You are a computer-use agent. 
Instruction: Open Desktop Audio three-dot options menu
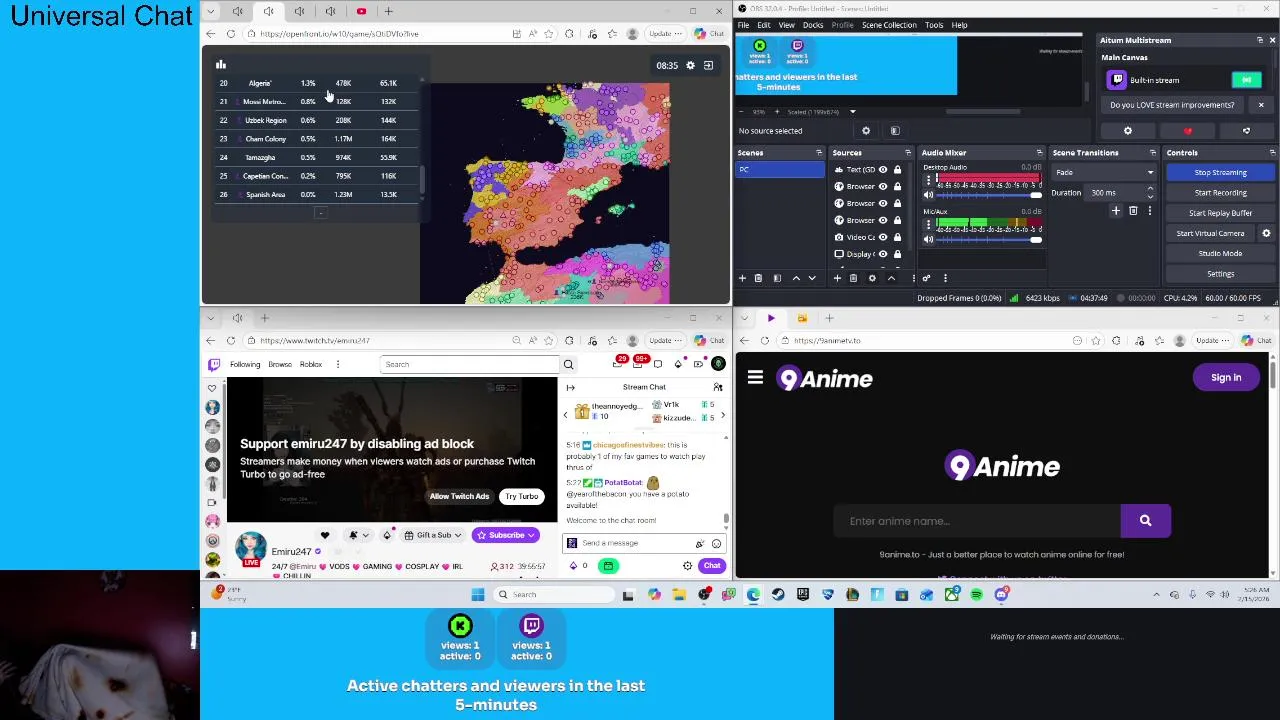[928, 180]
